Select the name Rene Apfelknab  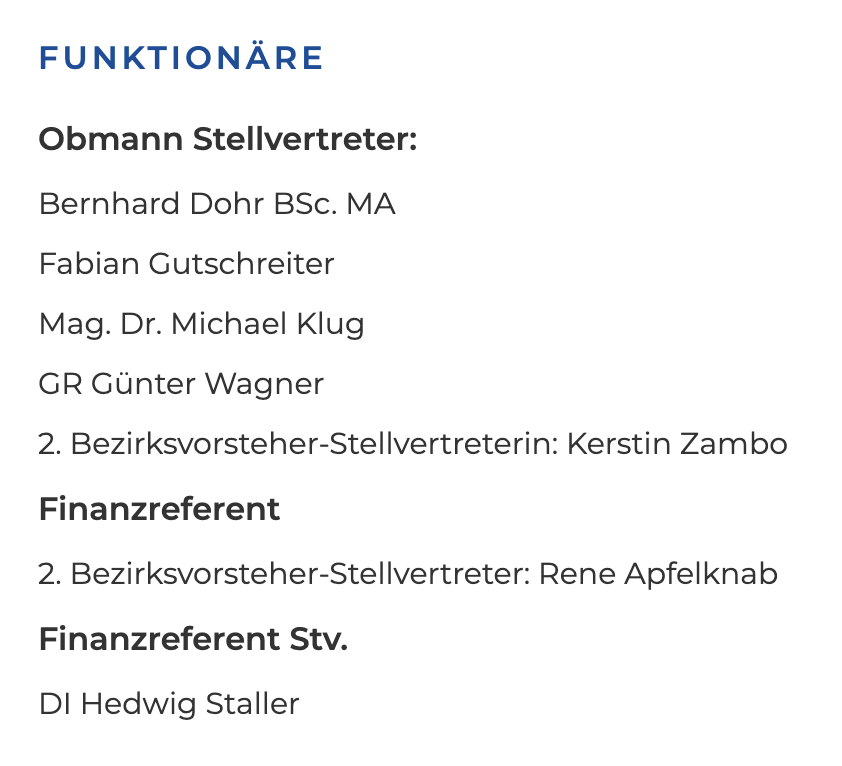pyautogui.click(x=658, y=574)
